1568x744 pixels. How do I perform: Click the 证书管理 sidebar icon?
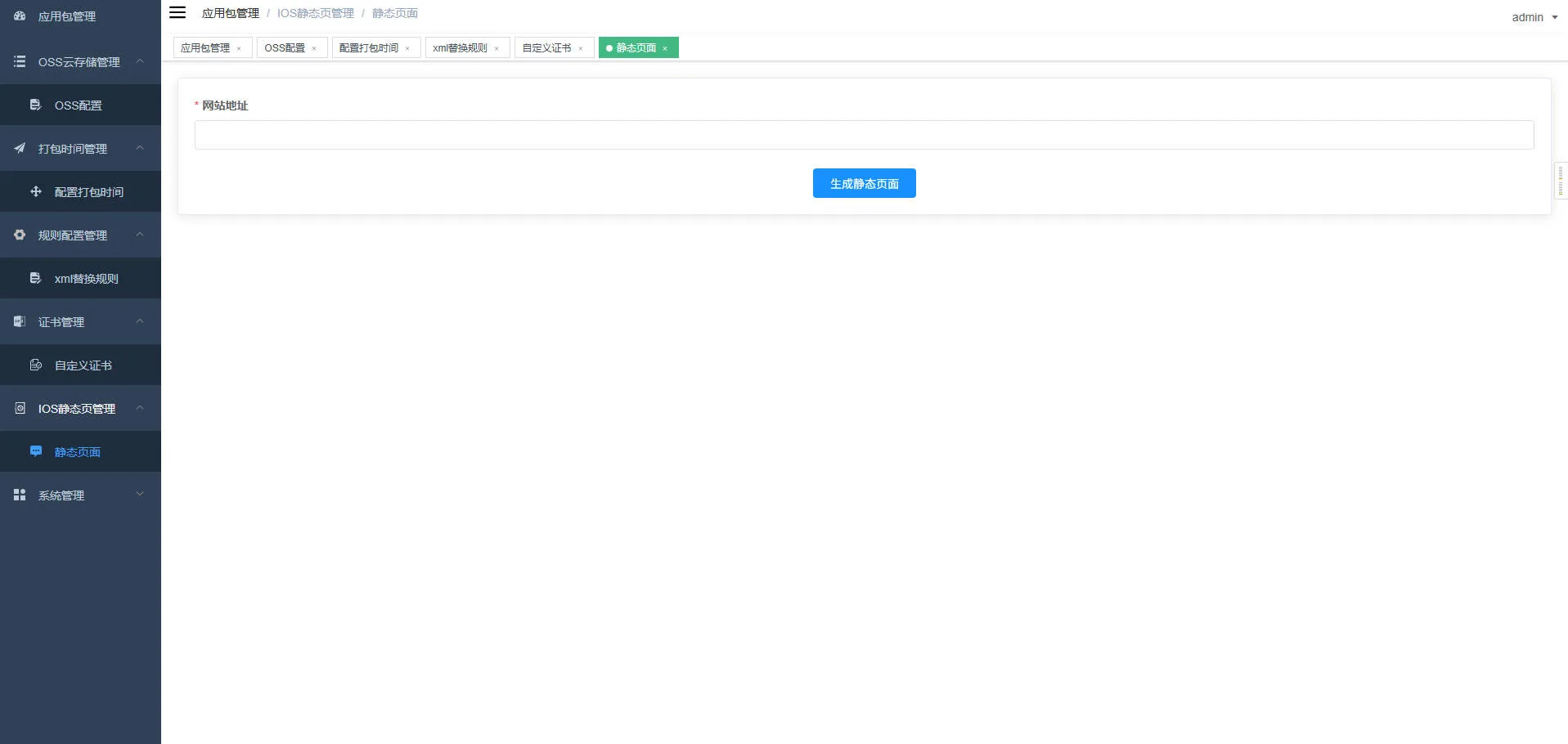(x=20, y=322)
